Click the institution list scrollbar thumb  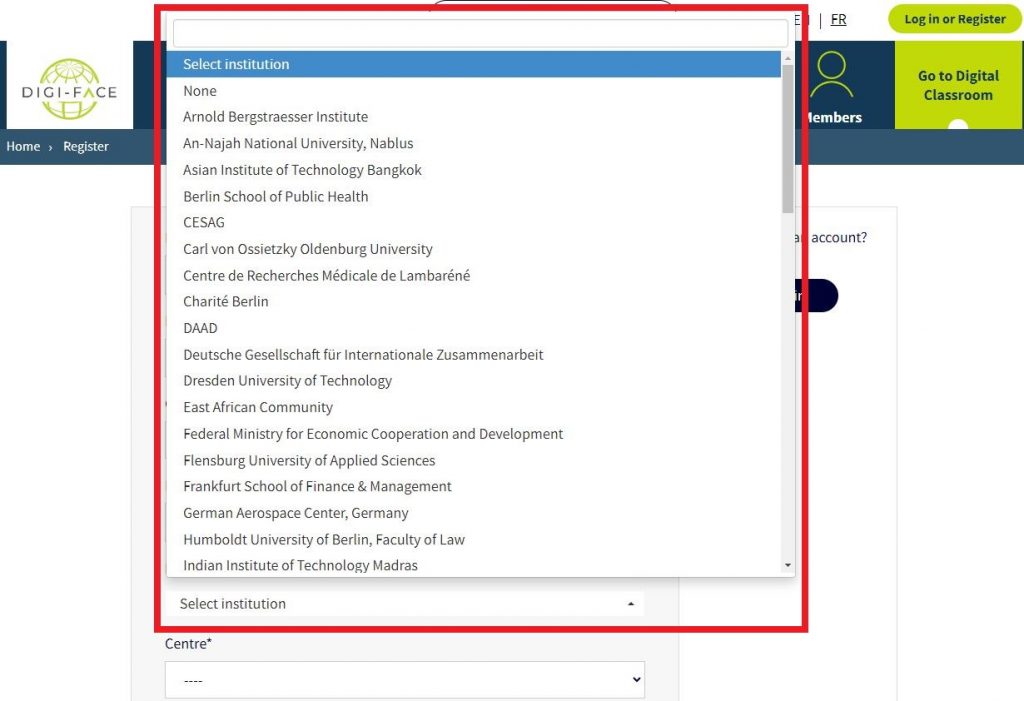(788, 139)
